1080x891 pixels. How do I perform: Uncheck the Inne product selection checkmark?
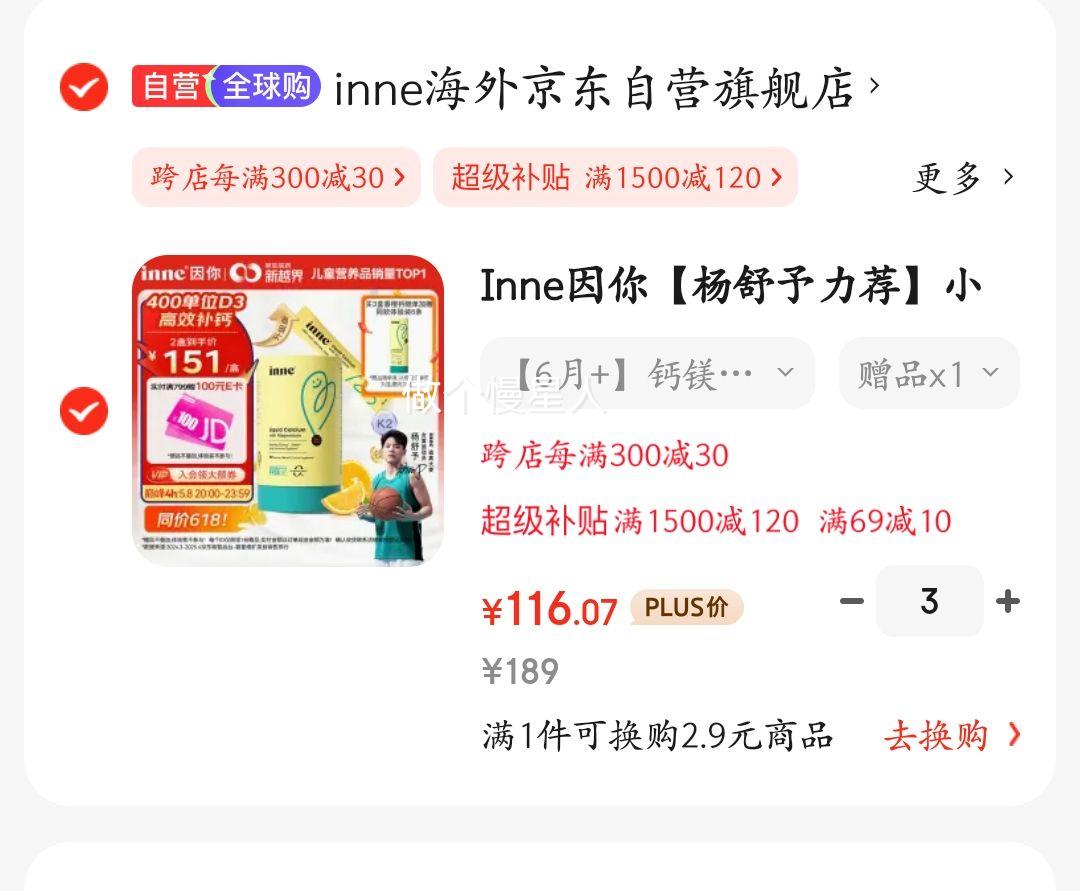(x=84, y=411)
